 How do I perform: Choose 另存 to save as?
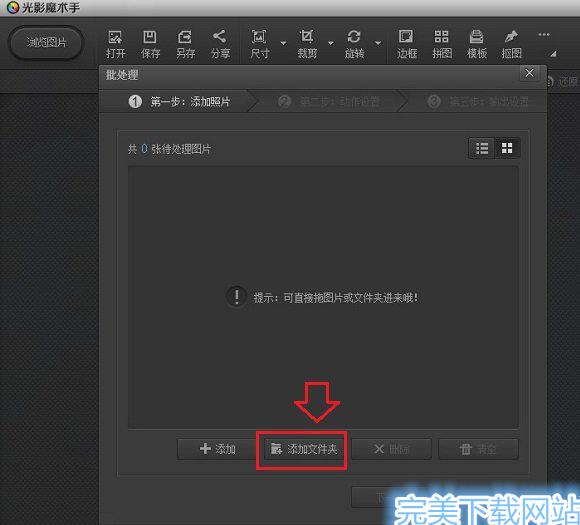coord(185,44)
